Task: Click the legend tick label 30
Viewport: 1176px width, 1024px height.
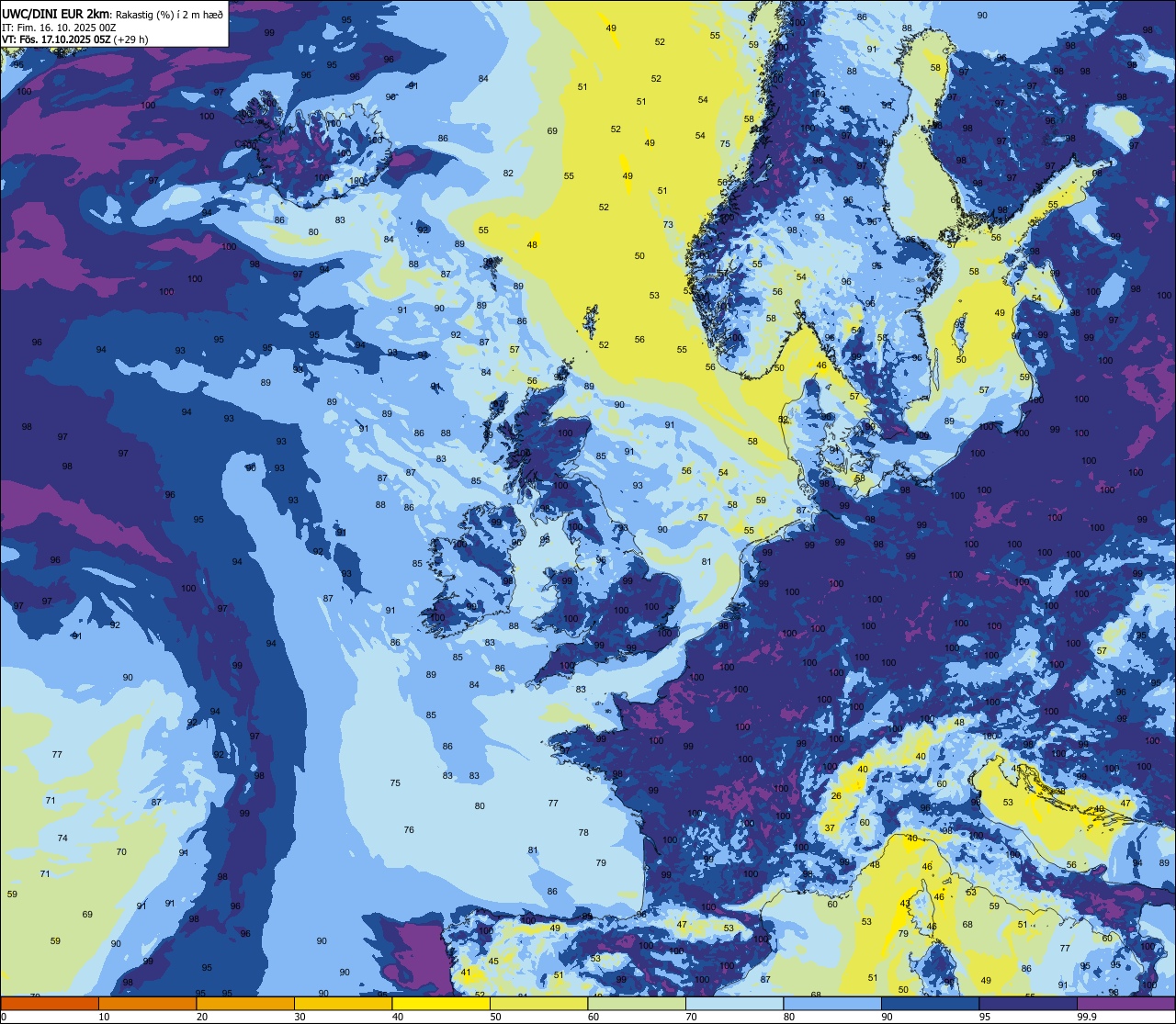Action: [x=300, y=1017]
